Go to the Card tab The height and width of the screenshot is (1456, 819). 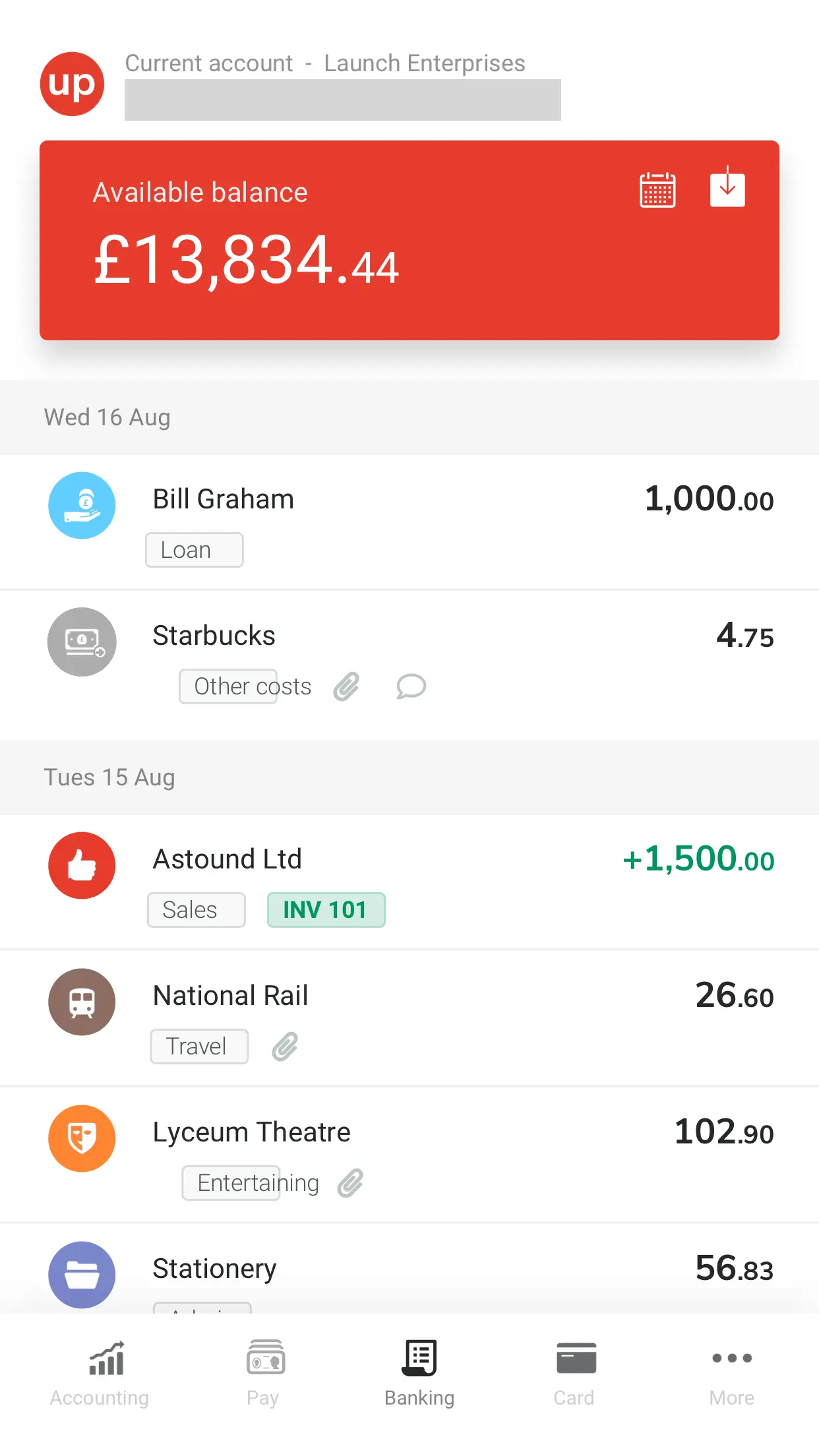click(574, 1373)
